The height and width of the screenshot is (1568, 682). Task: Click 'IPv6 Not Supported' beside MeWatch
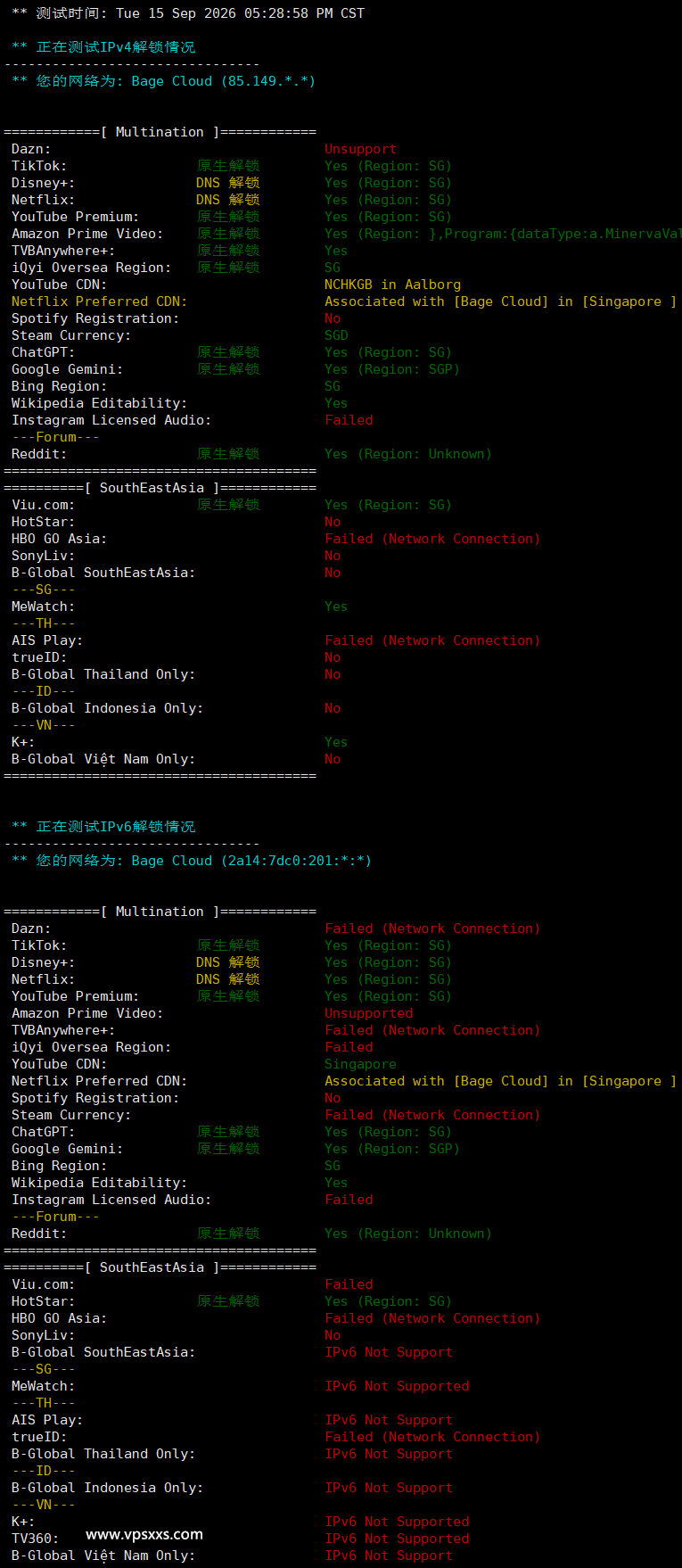[x=397, y=1386]
